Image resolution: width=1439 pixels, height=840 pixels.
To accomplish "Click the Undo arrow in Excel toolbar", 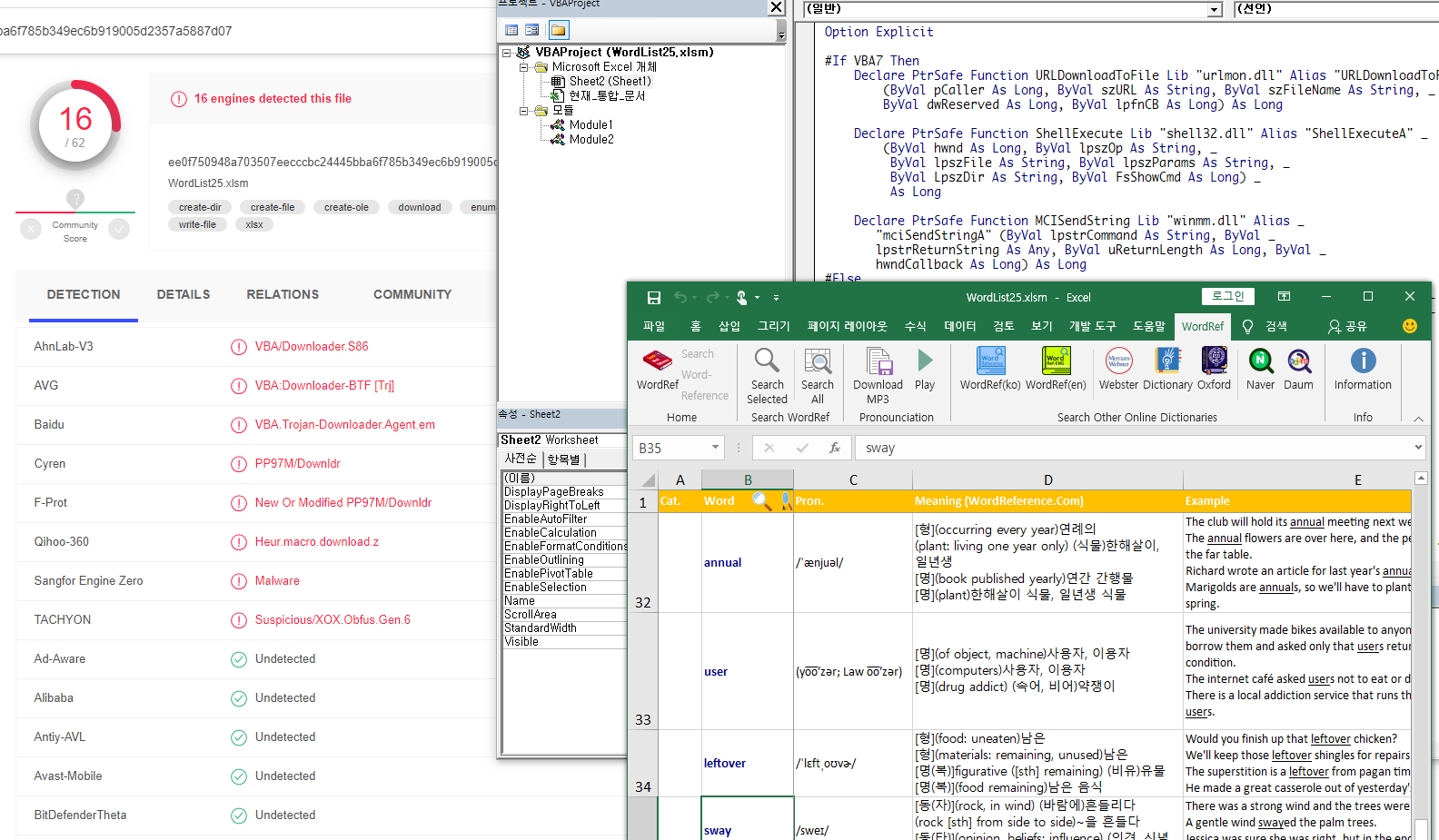I will [x=680, y=297].
